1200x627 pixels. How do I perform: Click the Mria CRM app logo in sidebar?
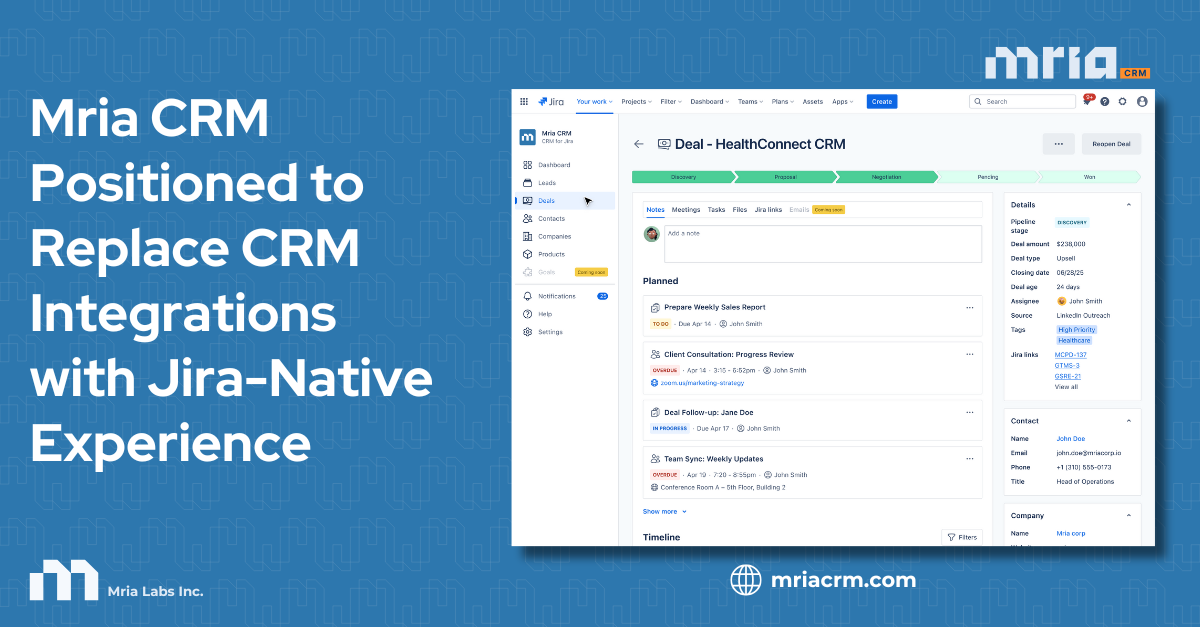pos(527,137)
